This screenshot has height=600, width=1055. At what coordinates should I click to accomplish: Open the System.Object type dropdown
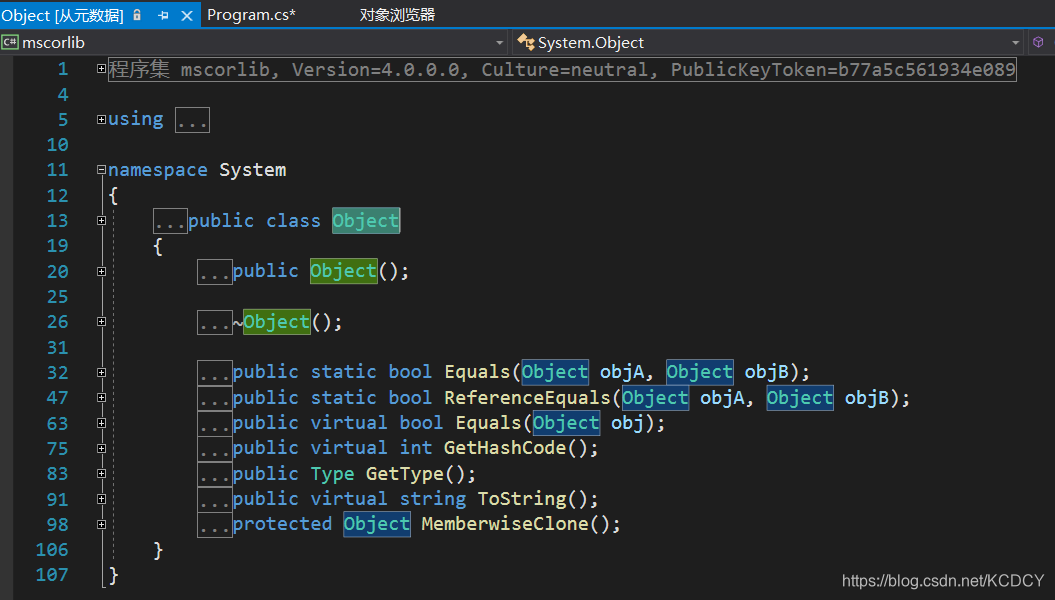point(1015,42)
